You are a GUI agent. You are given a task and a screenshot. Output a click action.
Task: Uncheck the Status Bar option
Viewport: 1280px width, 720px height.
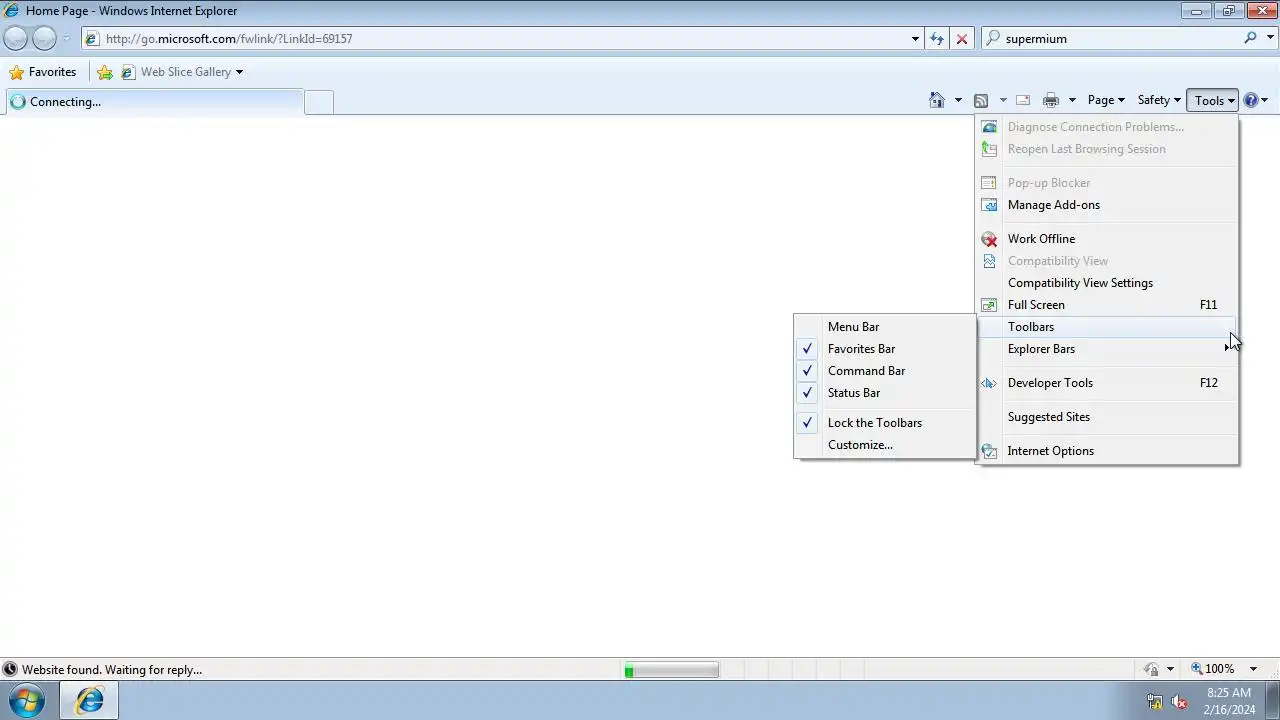[x=885, y=393]
